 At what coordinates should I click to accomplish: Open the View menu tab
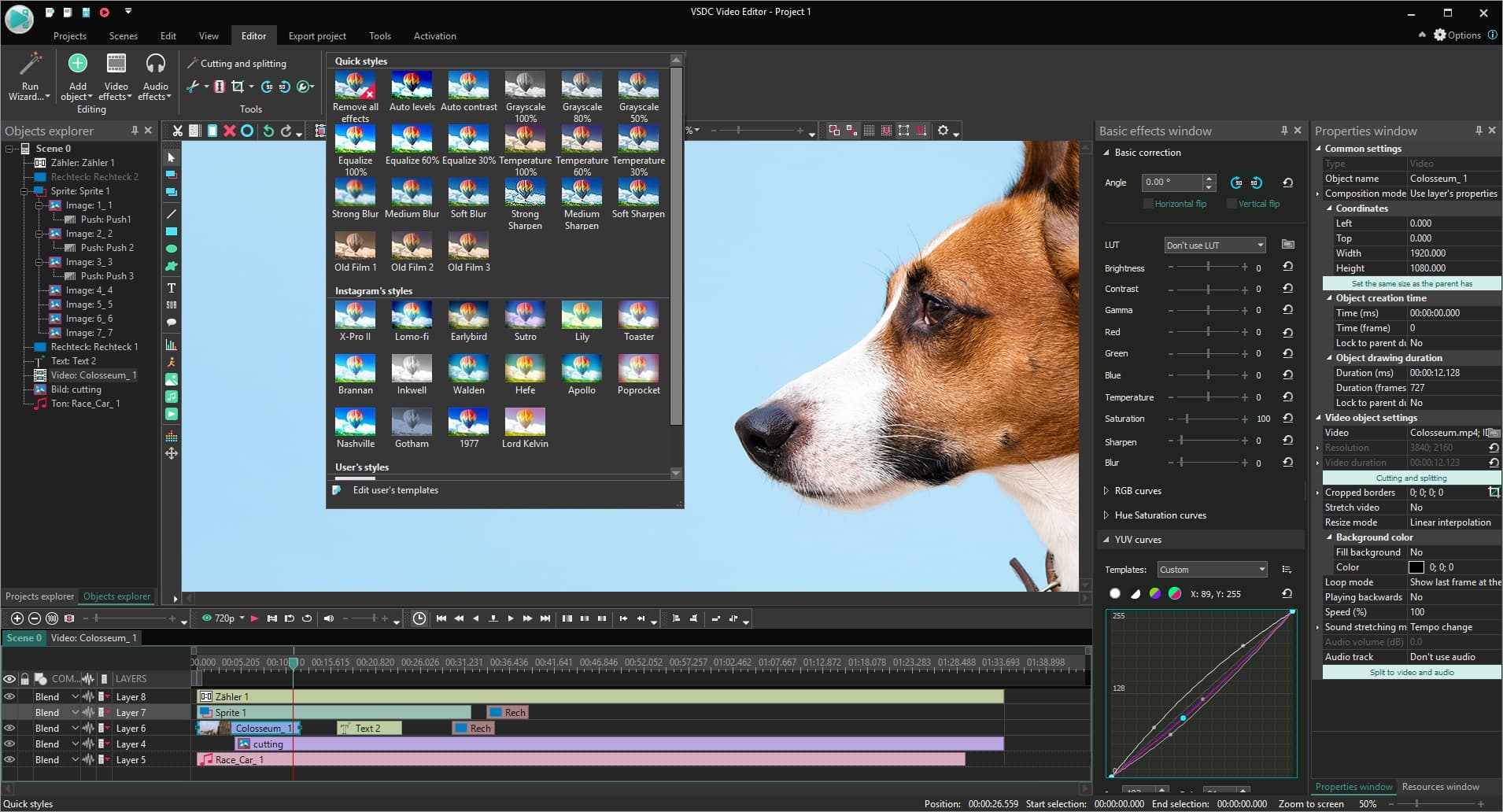click(x=209, y=36)
